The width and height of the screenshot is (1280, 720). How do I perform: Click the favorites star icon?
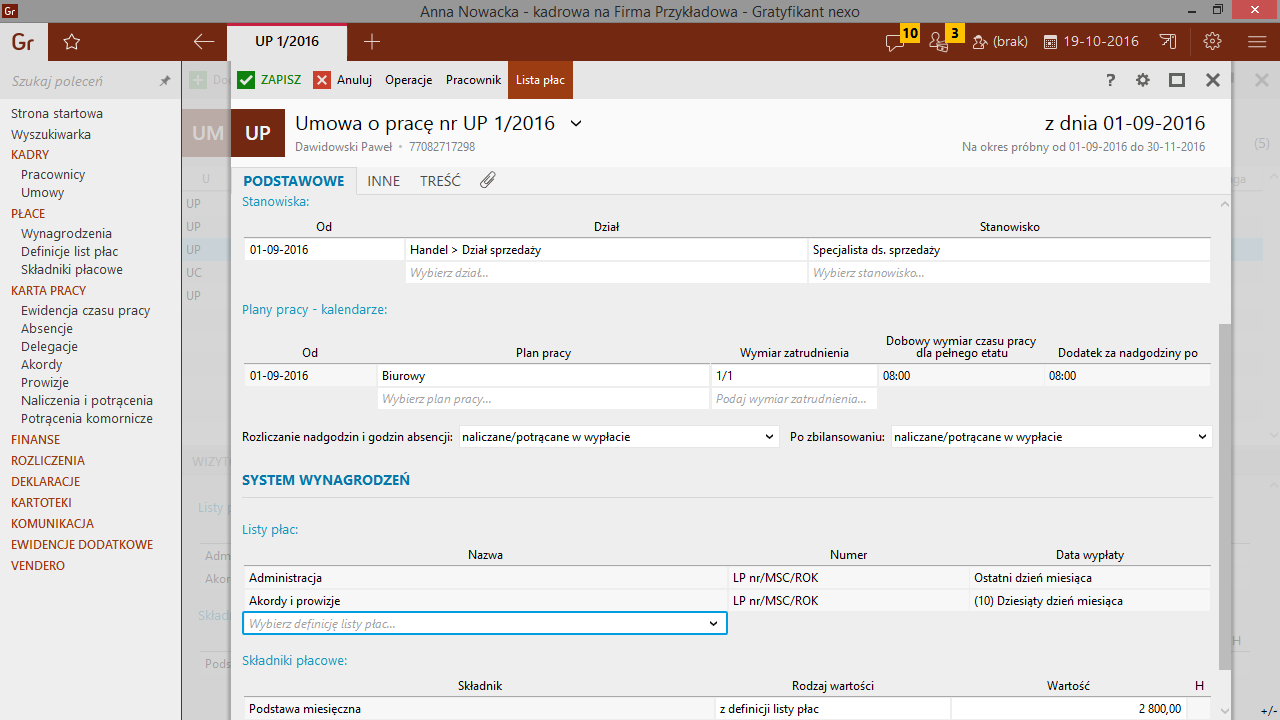coord(71,42)
